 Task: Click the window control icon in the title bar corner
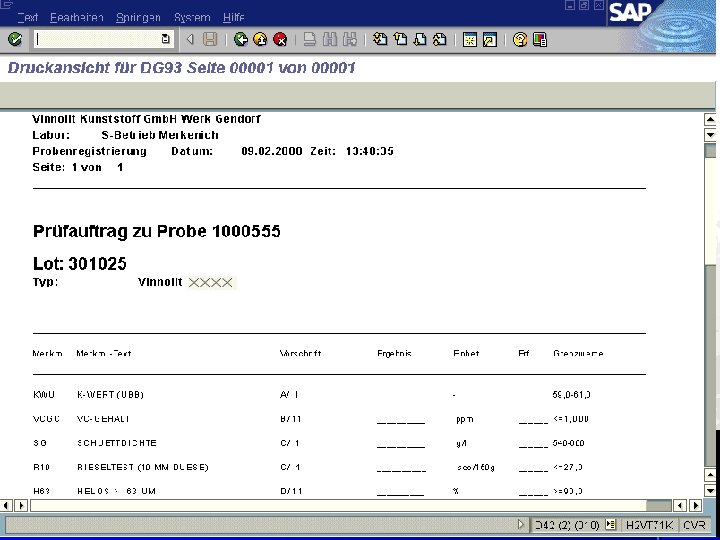(6, 4)
